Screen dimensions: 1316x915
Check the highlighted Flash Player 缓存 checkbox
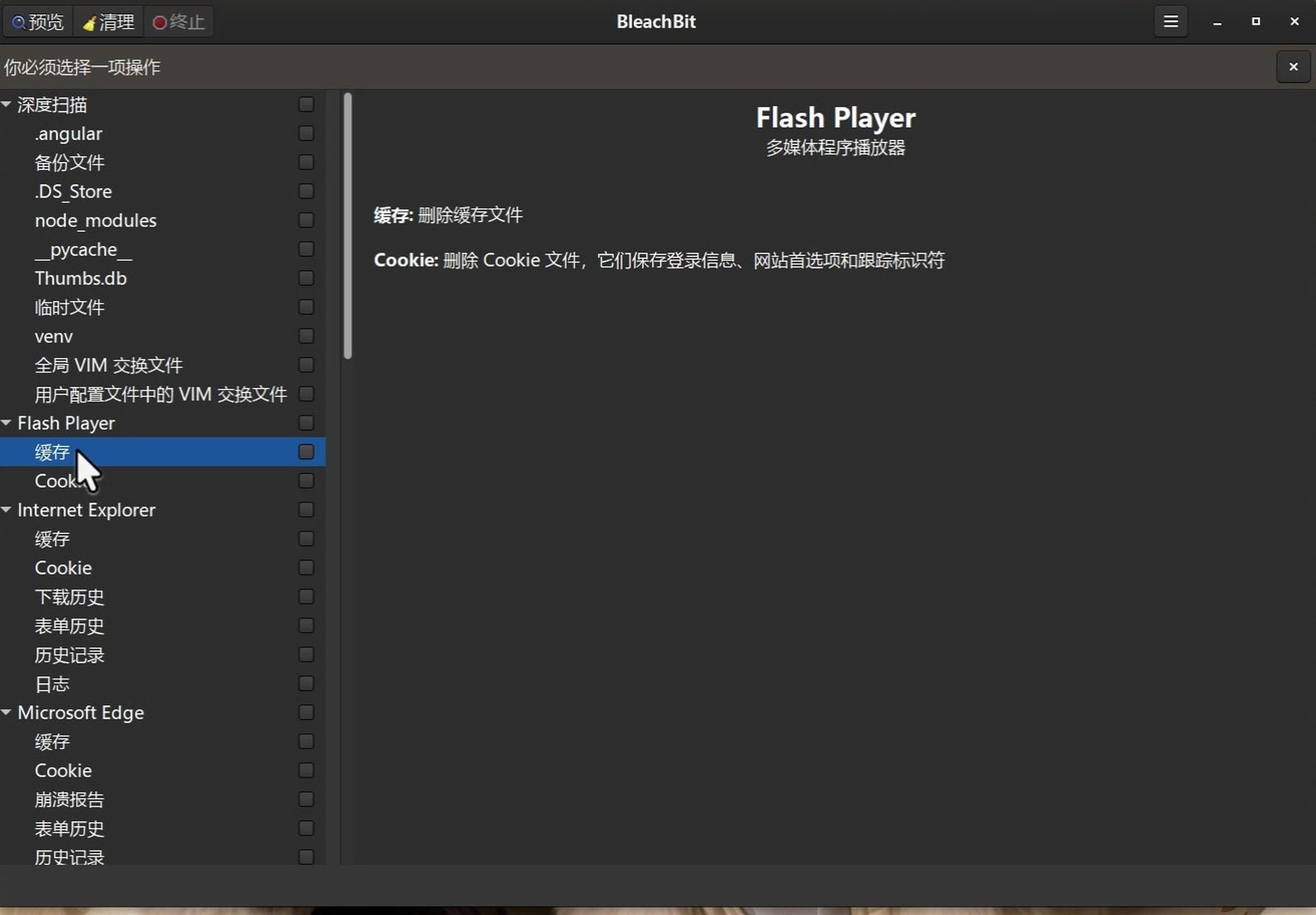[x=306, y=452]
